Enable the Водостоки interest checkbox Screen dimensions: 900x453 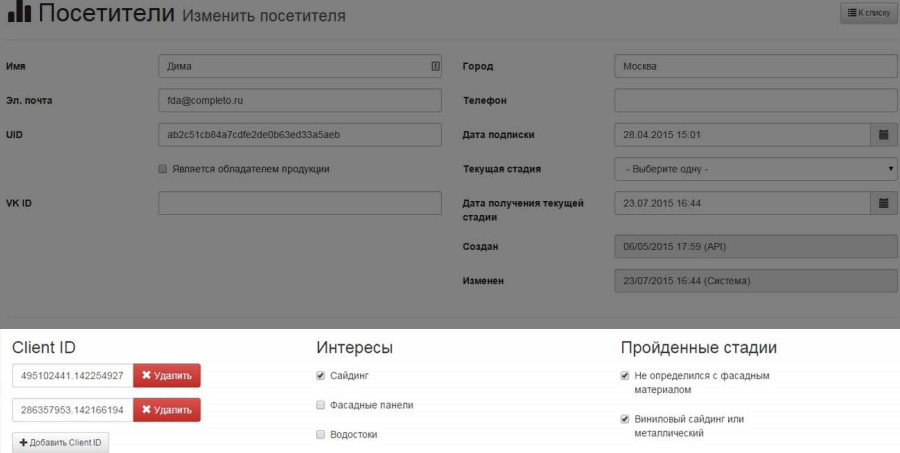[320, 435]
